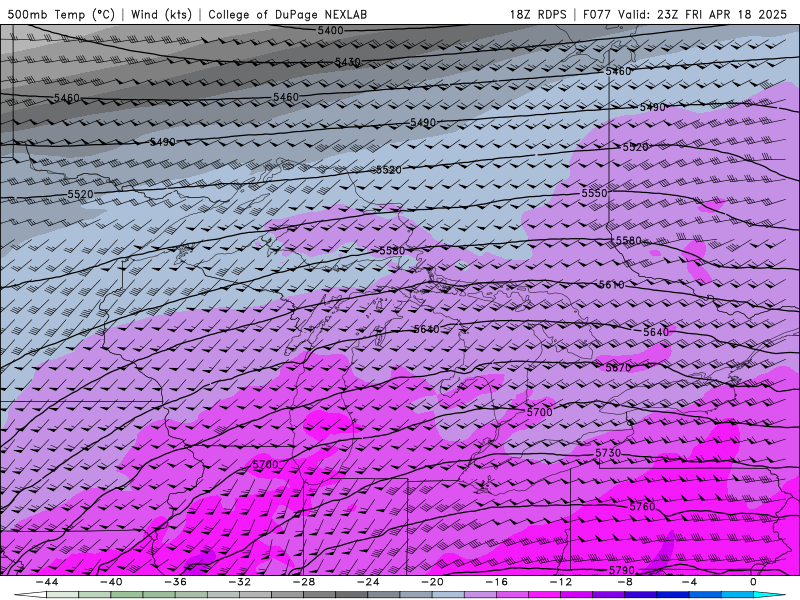Viewport: 800px width, 600px height.
Task: Click the 5760 height contour label
Action: 642,507
